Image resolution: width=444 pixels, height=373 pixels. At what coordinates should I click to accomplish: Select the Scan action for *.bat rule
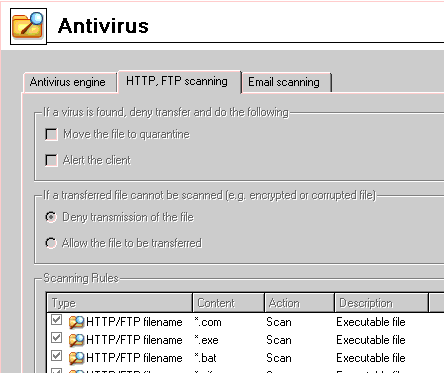pos(279,358)
